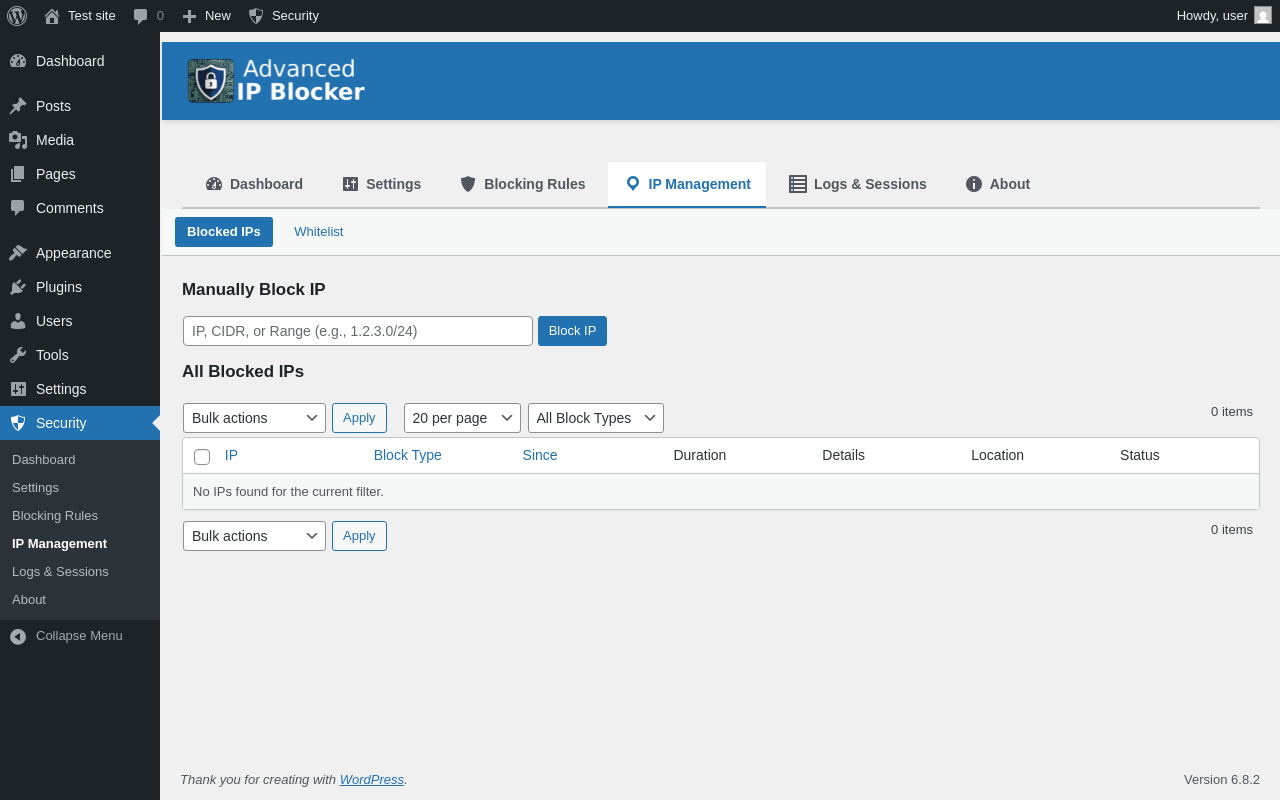The width and height of the screenshot is (1280, 800).
Task: Go to Pages using its sidebar icon
Action: 18,174
